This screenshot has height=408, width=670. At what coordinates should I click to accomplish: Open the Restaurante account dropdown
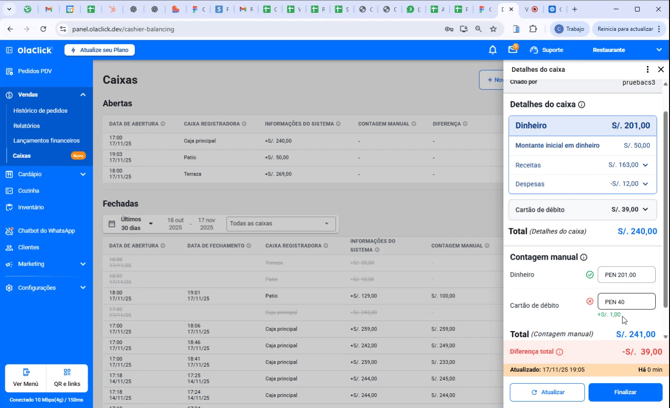coord(627,50)
